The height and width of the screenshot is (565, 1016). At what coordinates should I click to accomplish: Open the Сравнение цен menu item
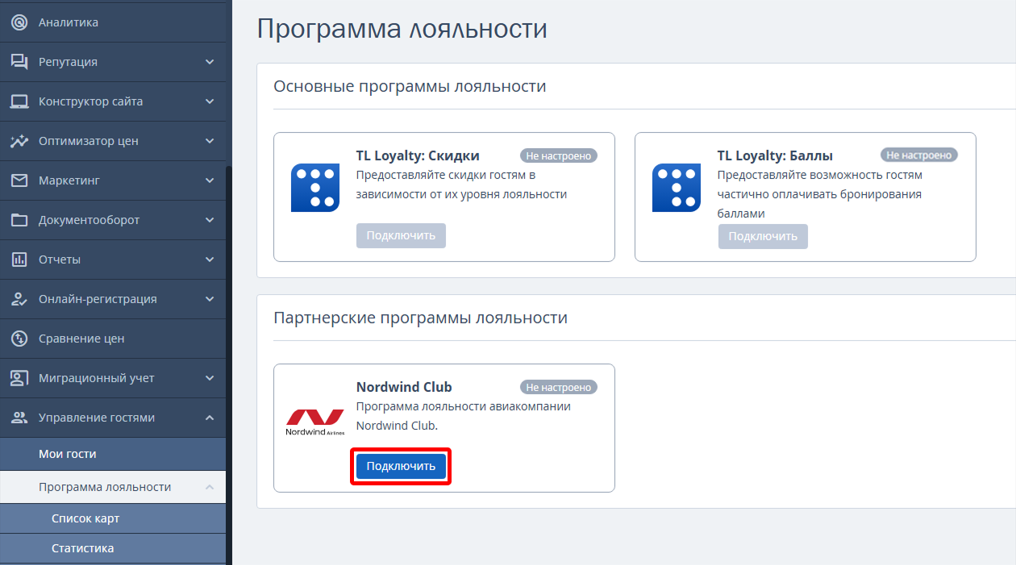click(x=113, y=339)
